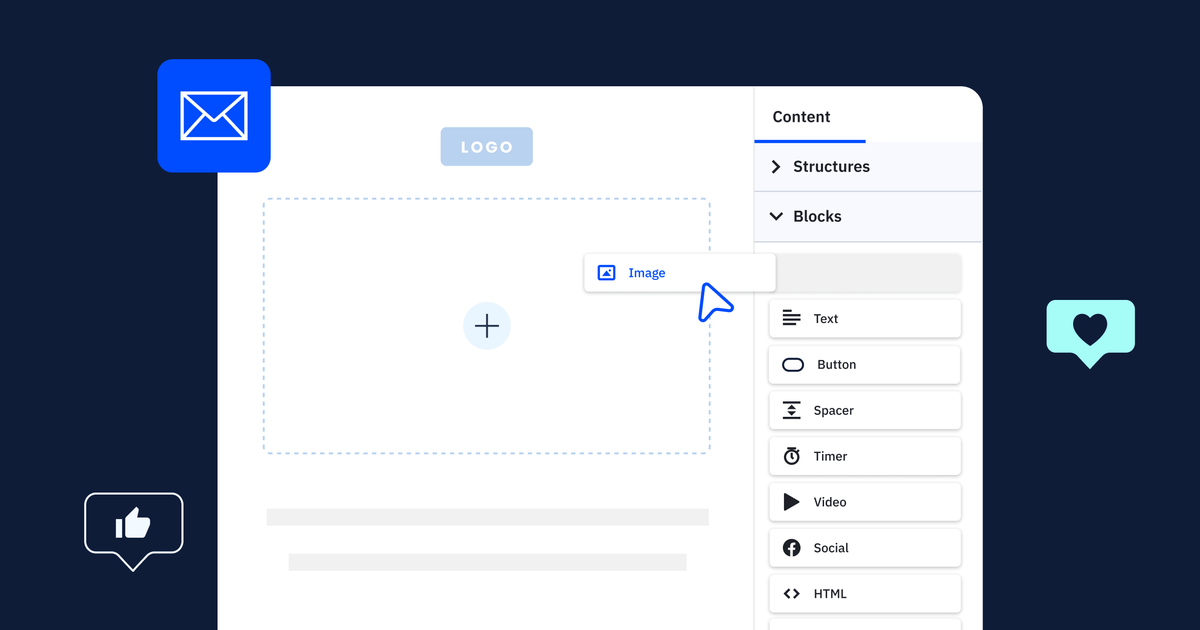Click the HTML code brackets icon
1200x630 pixels.
pyautogui.click(x=791, y=594)
